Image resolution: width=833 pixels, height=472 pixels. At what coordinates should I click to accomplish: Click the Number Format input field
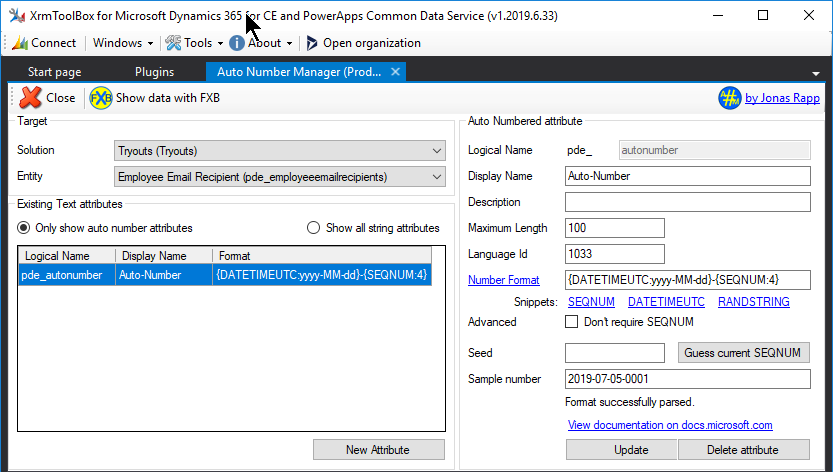[x=688, y=280]
